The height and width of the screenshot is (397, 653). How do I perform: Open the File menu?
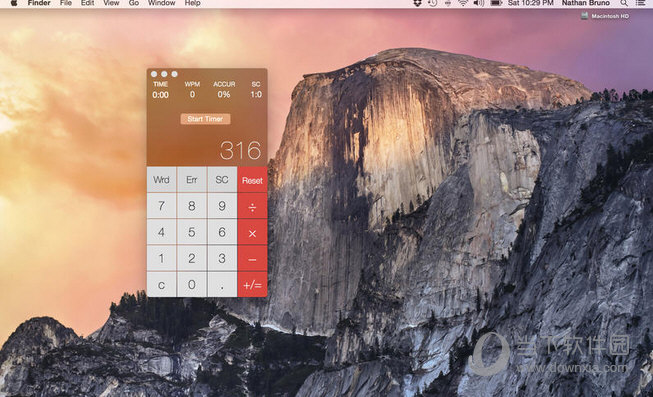tap(66, 3)
